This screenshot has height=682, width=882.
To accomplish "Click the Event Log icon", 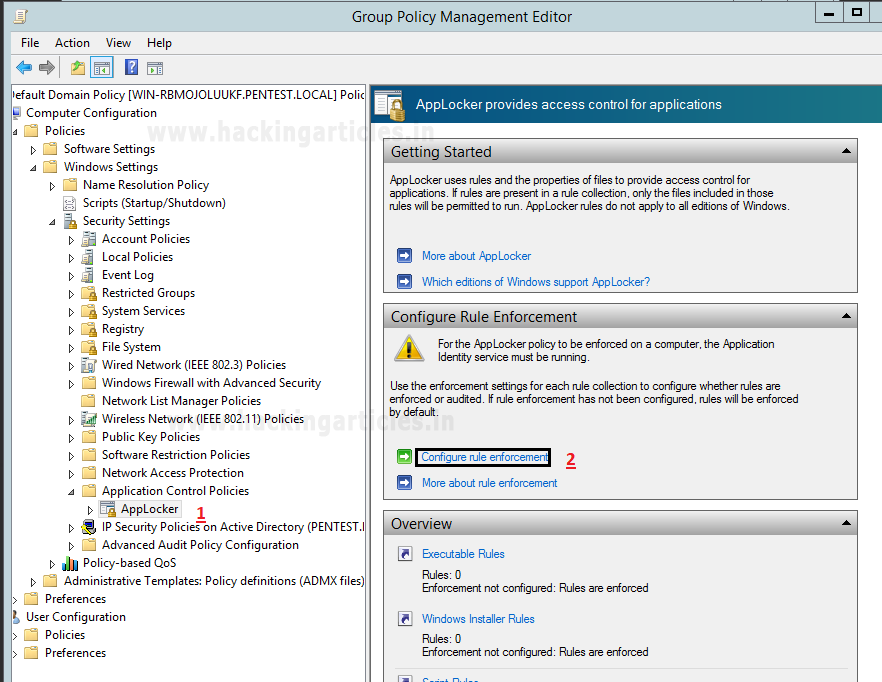I will [88, 275].
